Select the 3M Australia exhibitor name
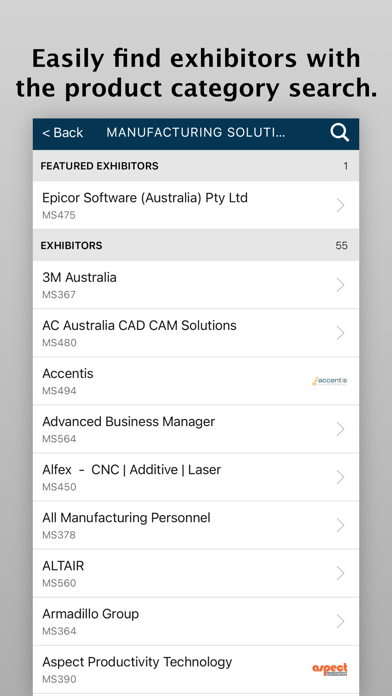This screenshot has width=392, height=696. (x=79, y=277)
